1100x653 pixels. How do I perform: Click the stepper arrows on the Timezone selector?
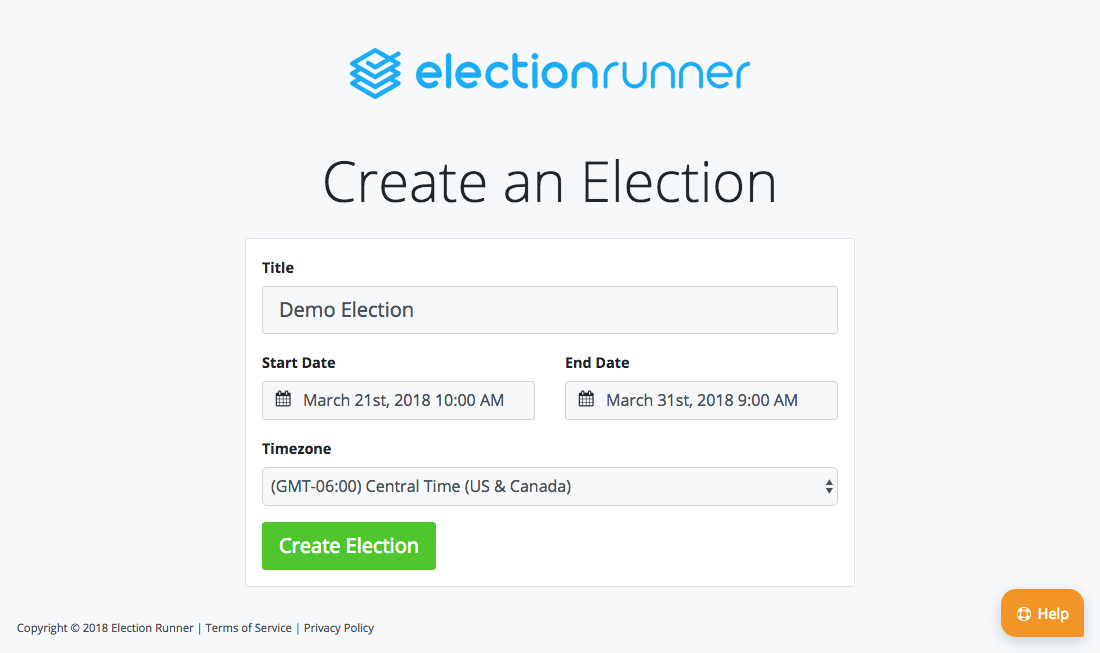click(828, 486)
